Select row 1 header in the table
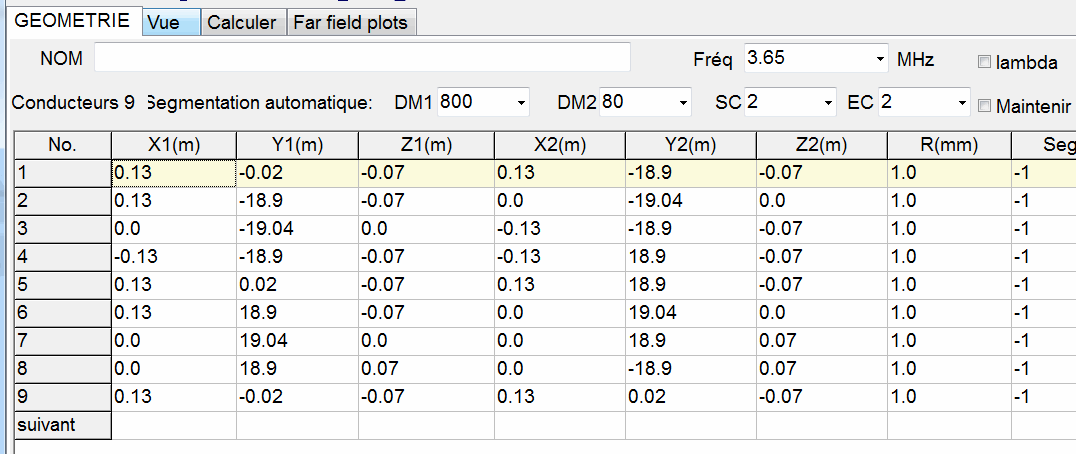 [62, 174]
